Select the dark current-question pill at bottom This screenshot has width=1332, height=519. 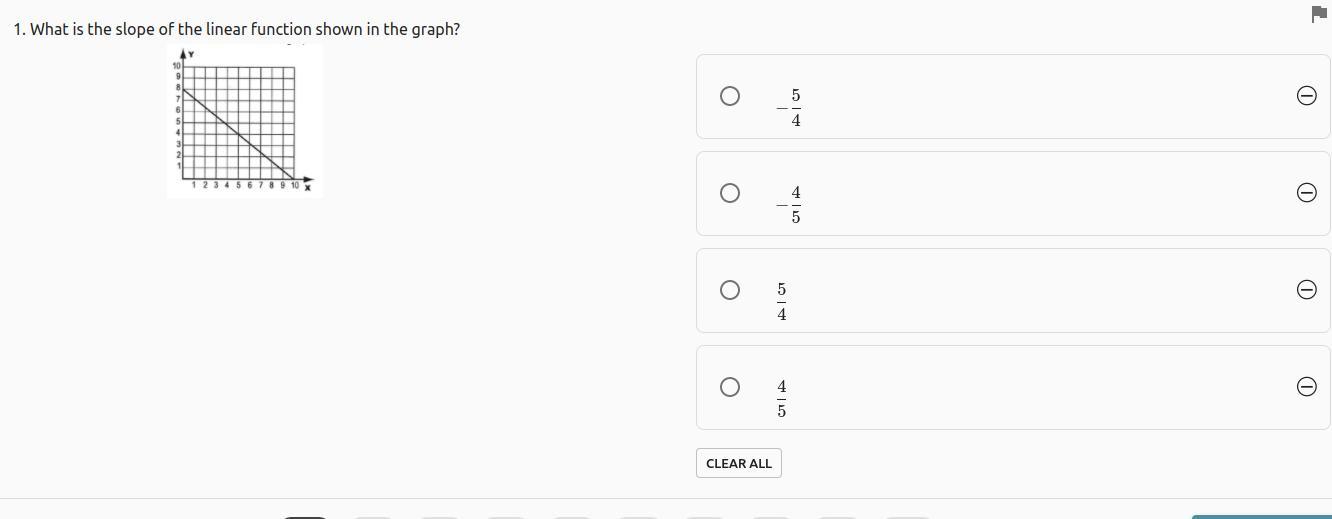pos(305,517)
